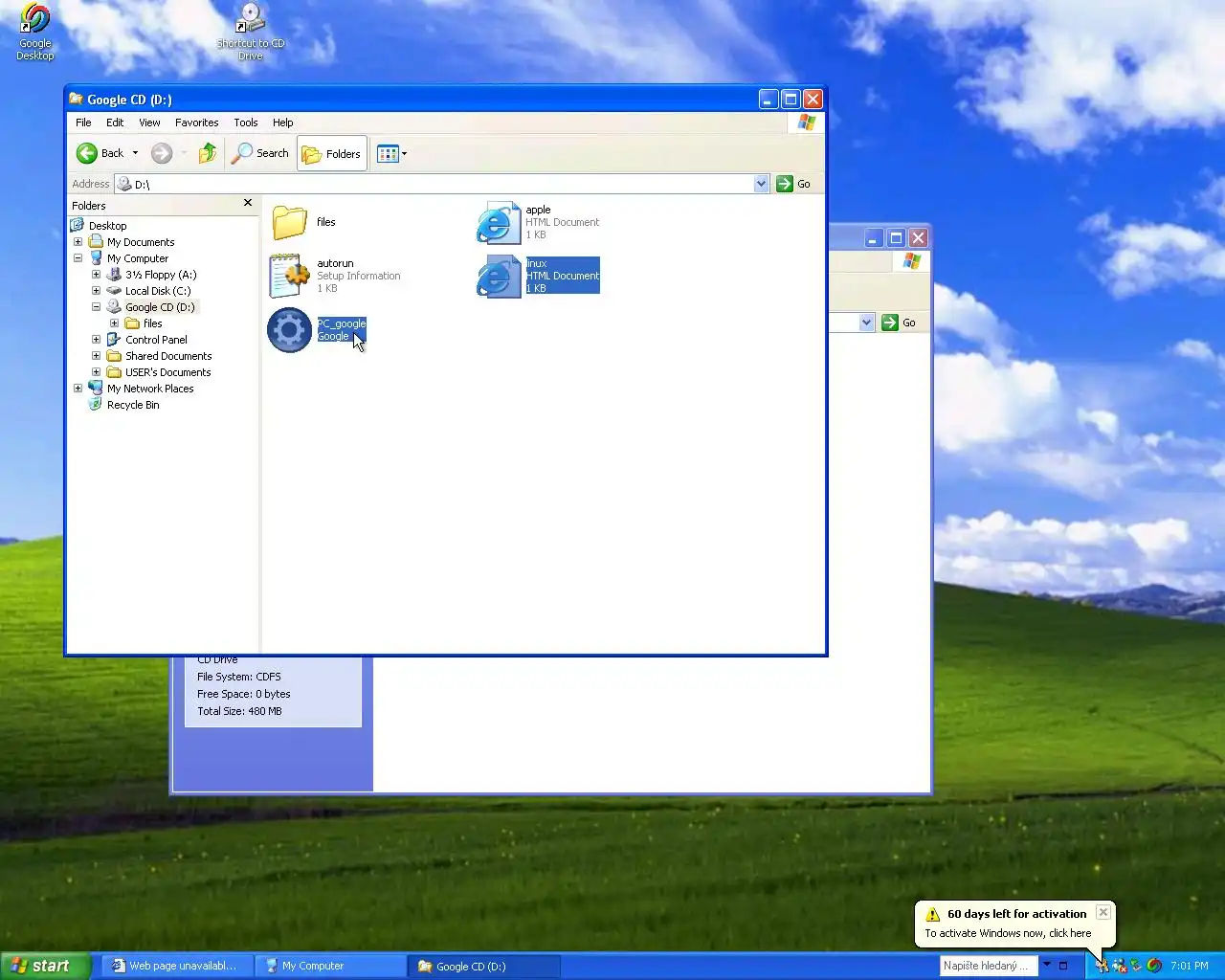Expand the files subfolder node
This screenshot has height=980, width=1225.
(115, 323)
